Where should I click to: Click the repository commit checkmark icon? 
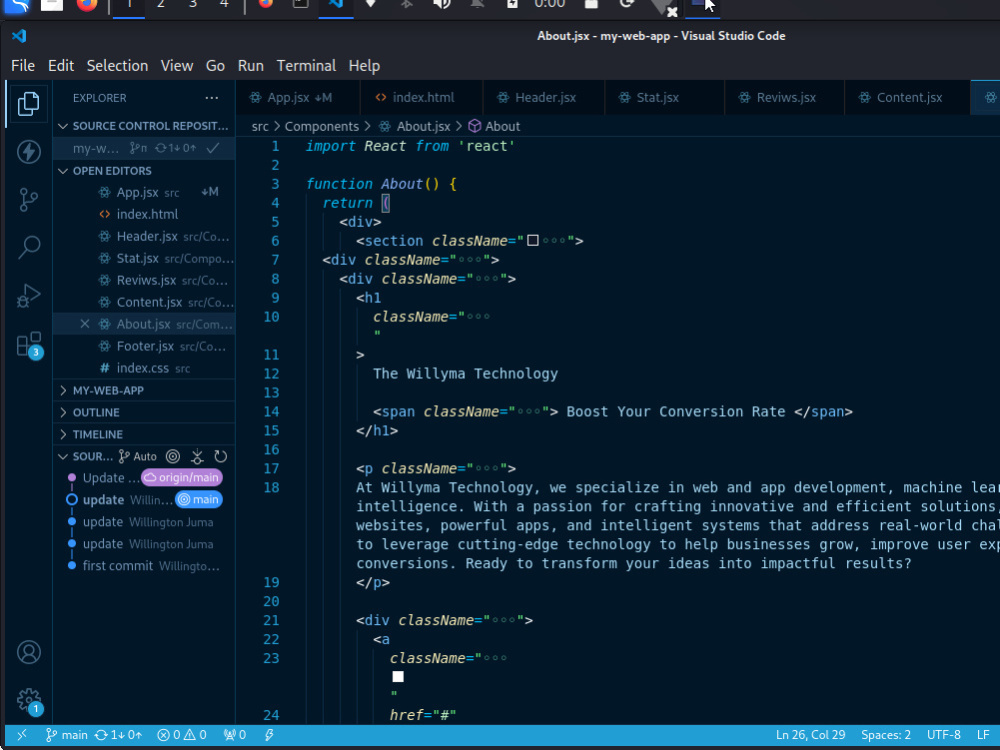click(x=213, y=148)
